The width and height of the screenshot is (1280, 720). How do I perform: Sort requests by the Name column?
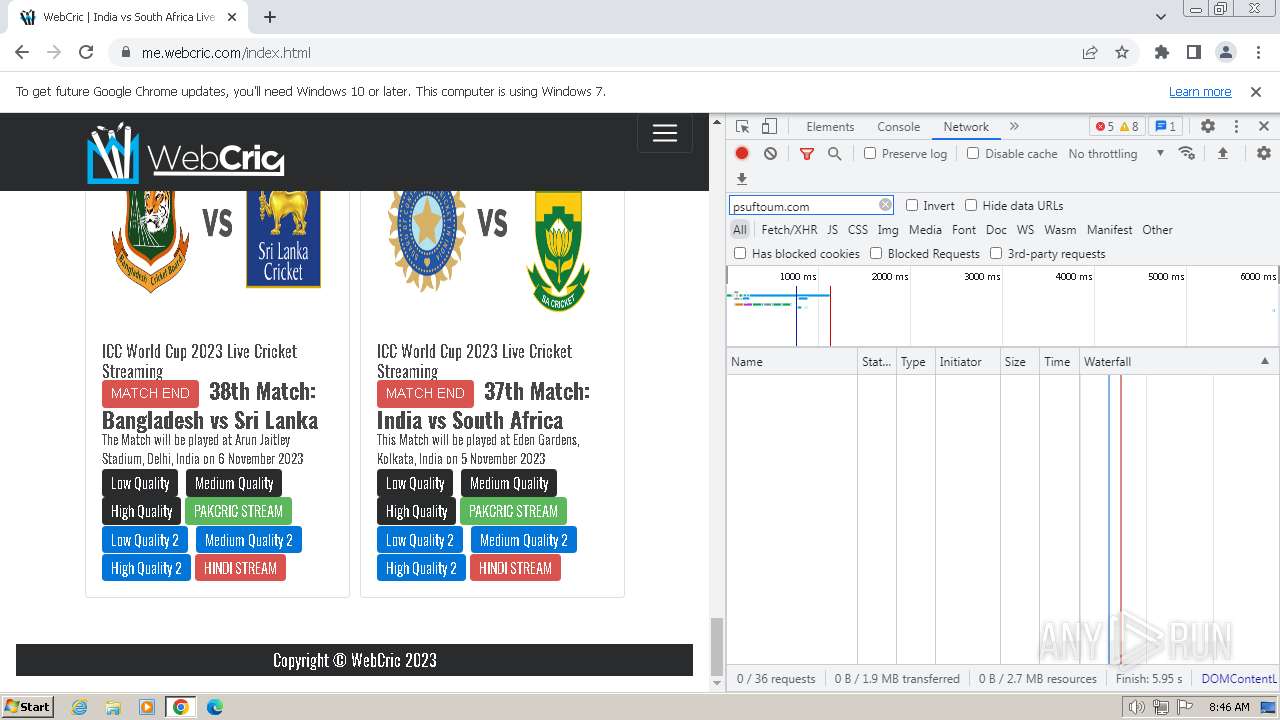792,361
